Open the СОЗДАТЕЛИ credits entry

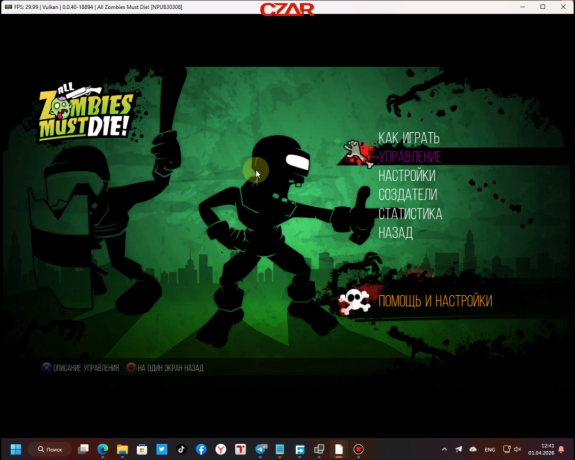(x=408, y=194)
